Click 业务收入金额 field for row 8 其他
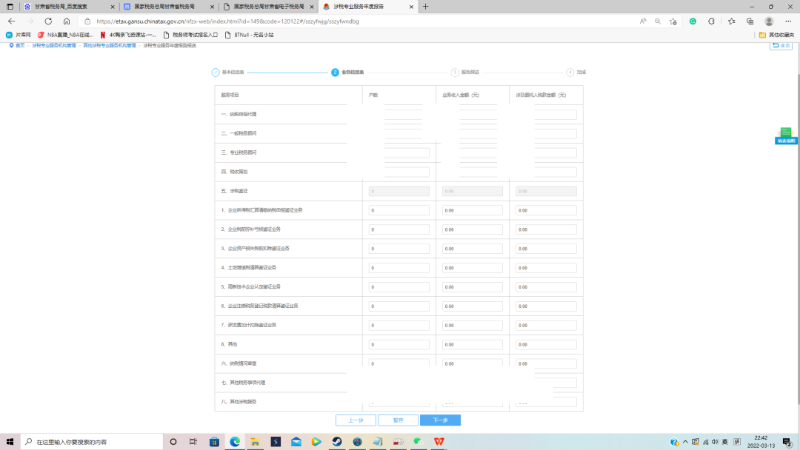This screenshot has width=800, height=450. pos(471,343)
